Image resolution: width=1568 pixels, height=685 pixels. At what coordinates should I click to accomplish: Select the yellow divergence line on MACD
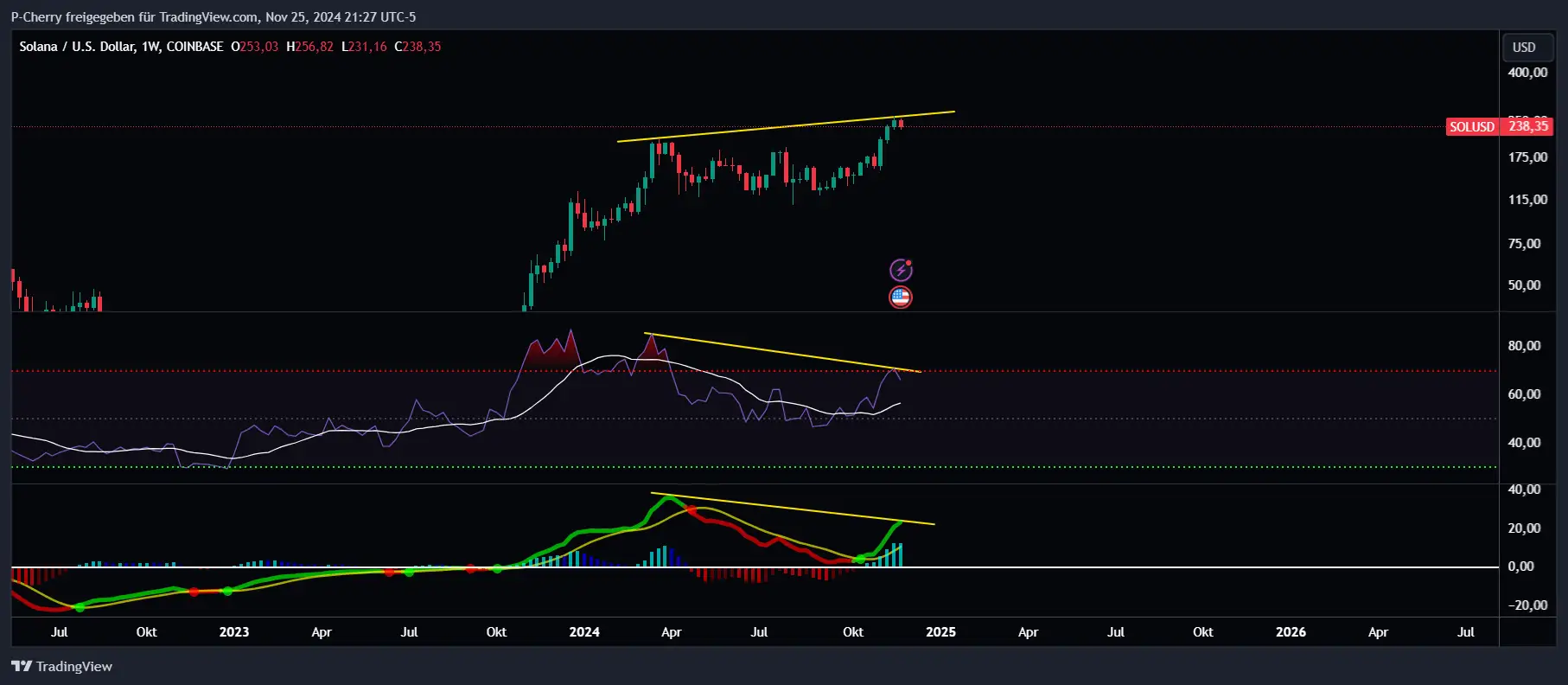coord(793,509)
